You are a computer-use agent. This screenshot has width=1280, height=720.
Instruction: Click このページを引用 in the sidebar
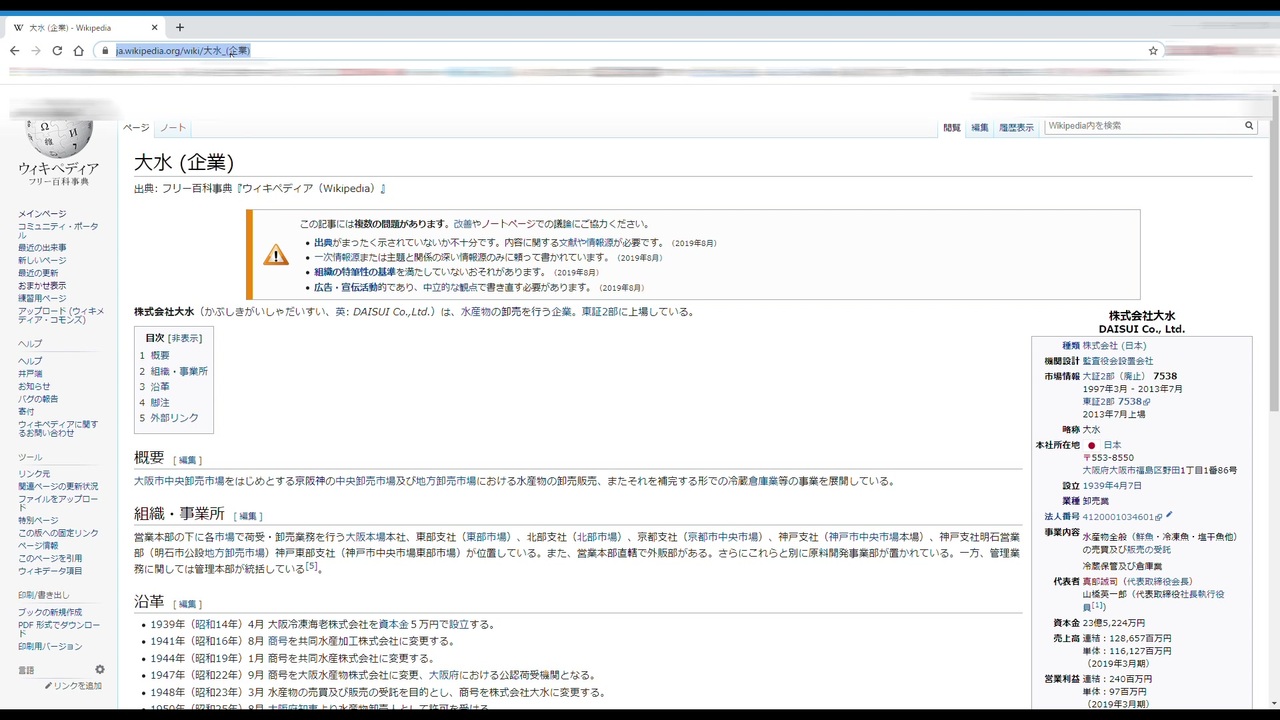[50, 558]
